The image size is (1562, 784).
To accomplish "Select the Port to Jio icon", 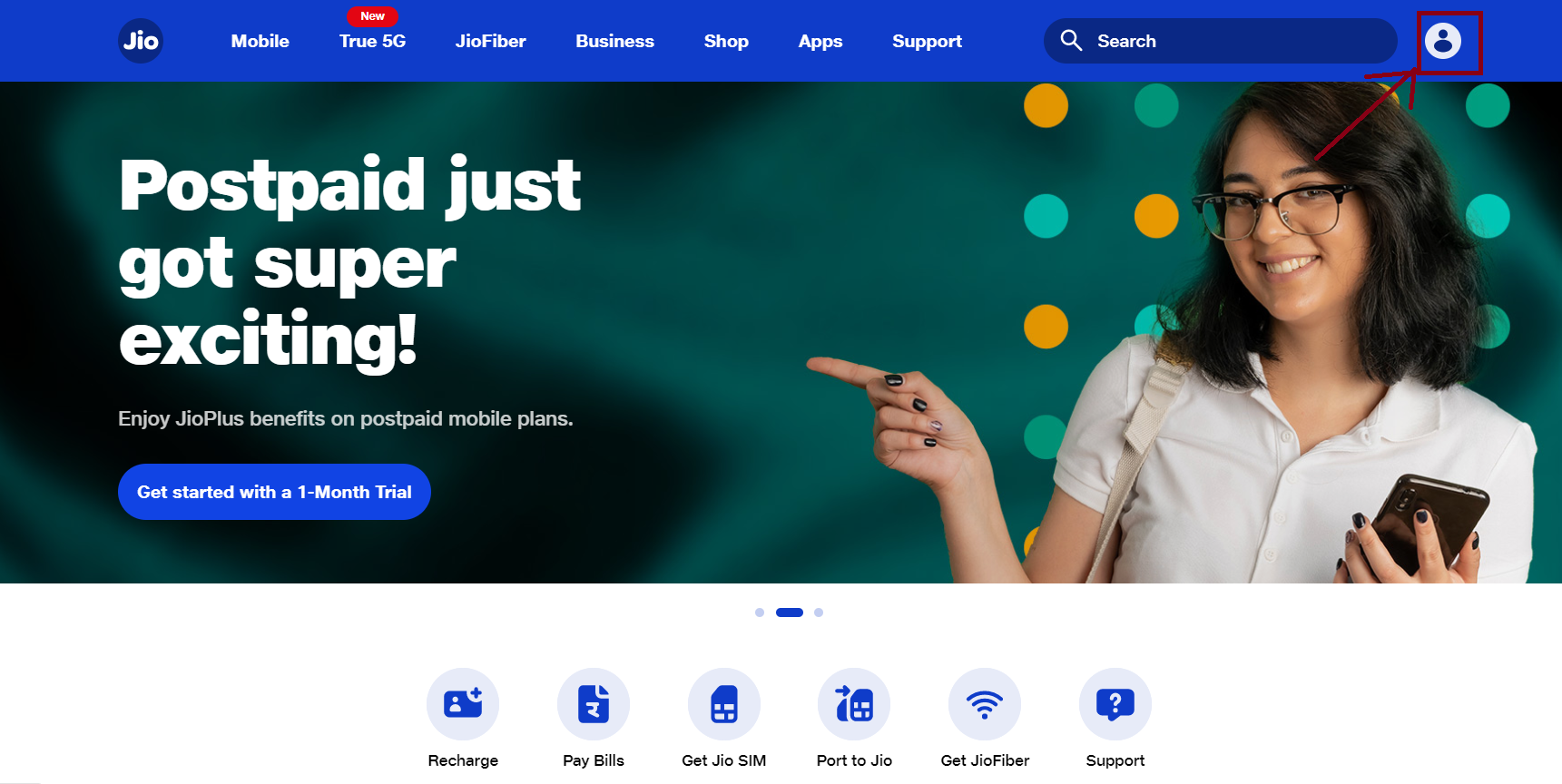I will point(854,704).
